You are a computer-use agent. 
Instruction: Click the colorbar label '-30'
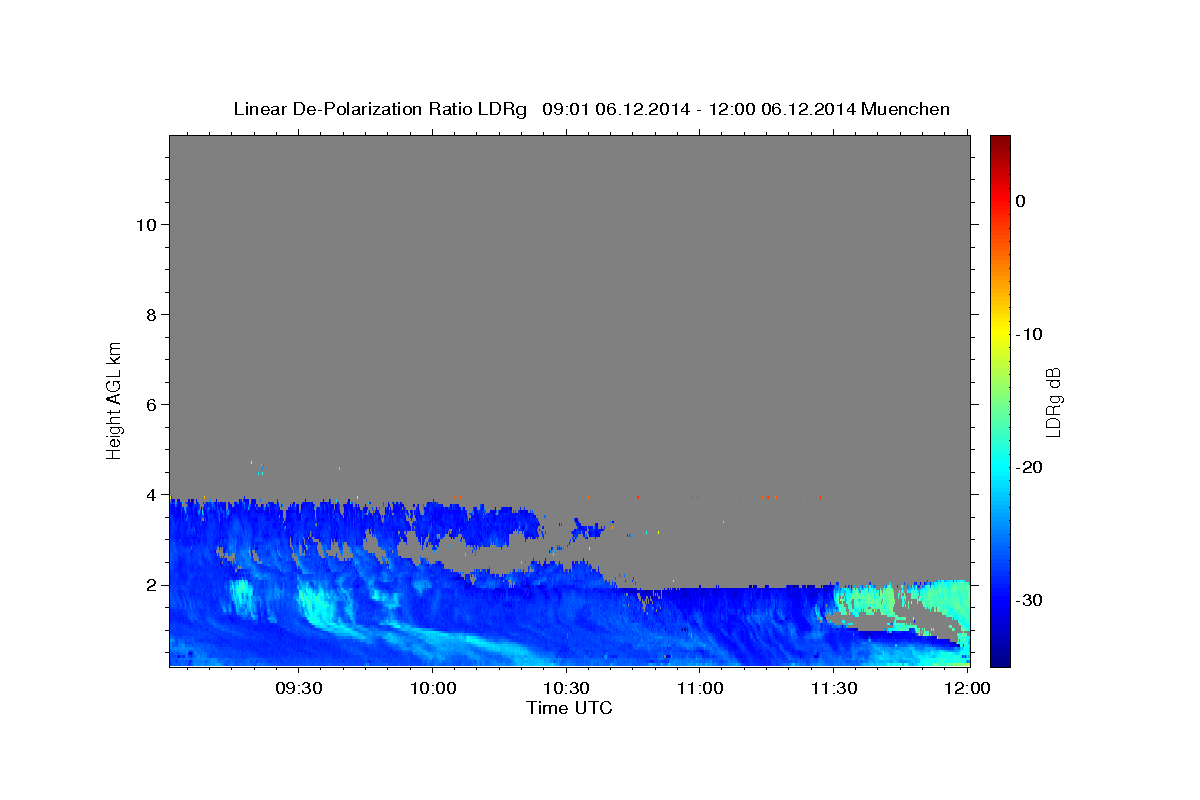(1029, 600)
